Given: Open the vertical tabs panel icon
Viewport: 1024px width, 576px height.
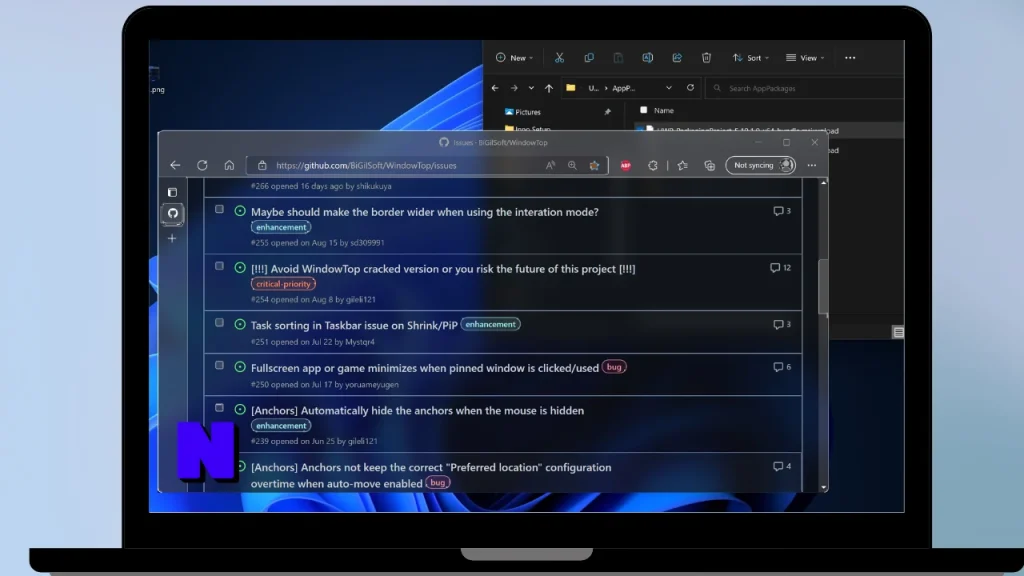Looking at the screenshot, I should [172, 193].
